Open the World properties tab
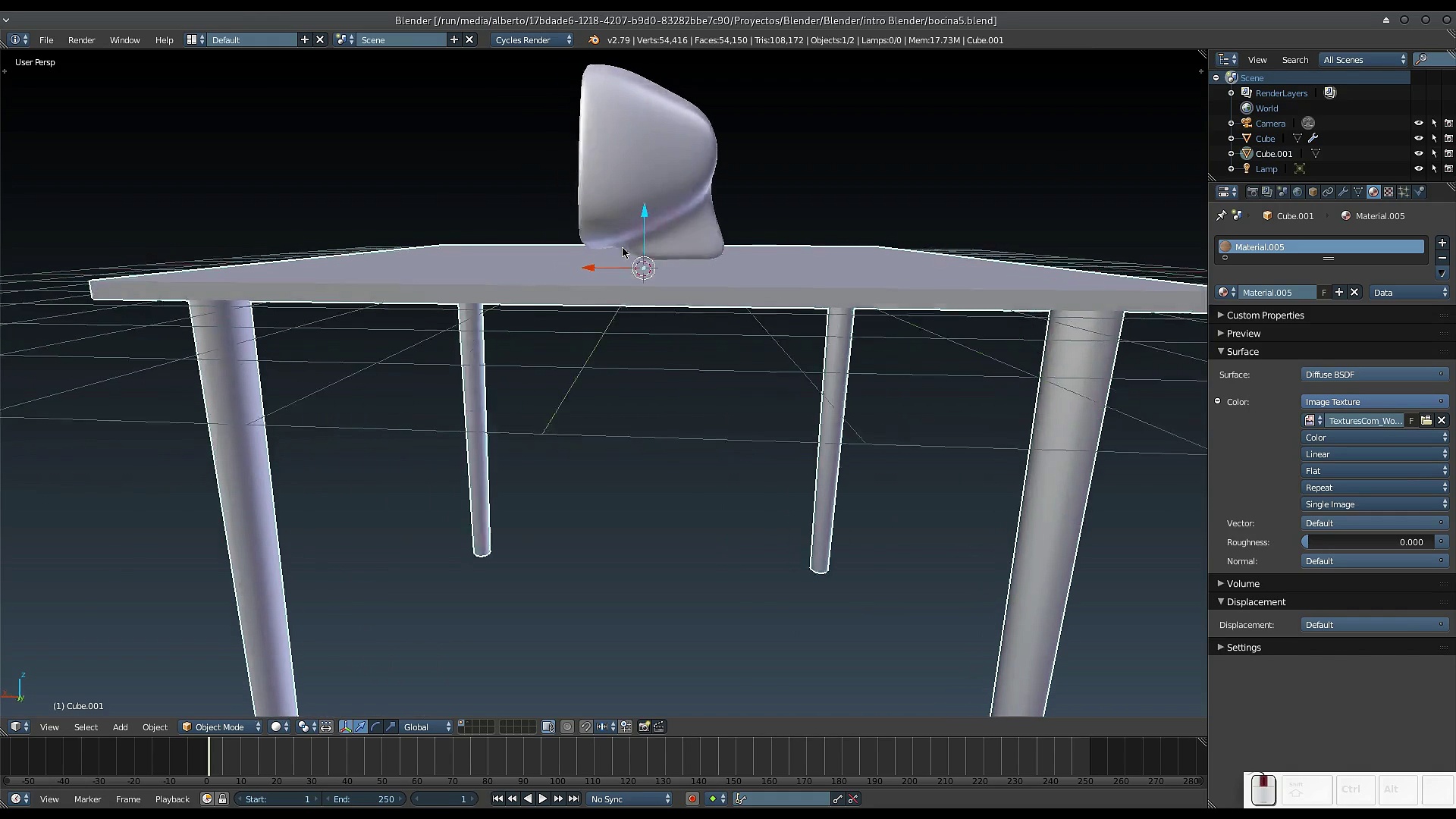1456x819 pixels. tap(1298, 192)
